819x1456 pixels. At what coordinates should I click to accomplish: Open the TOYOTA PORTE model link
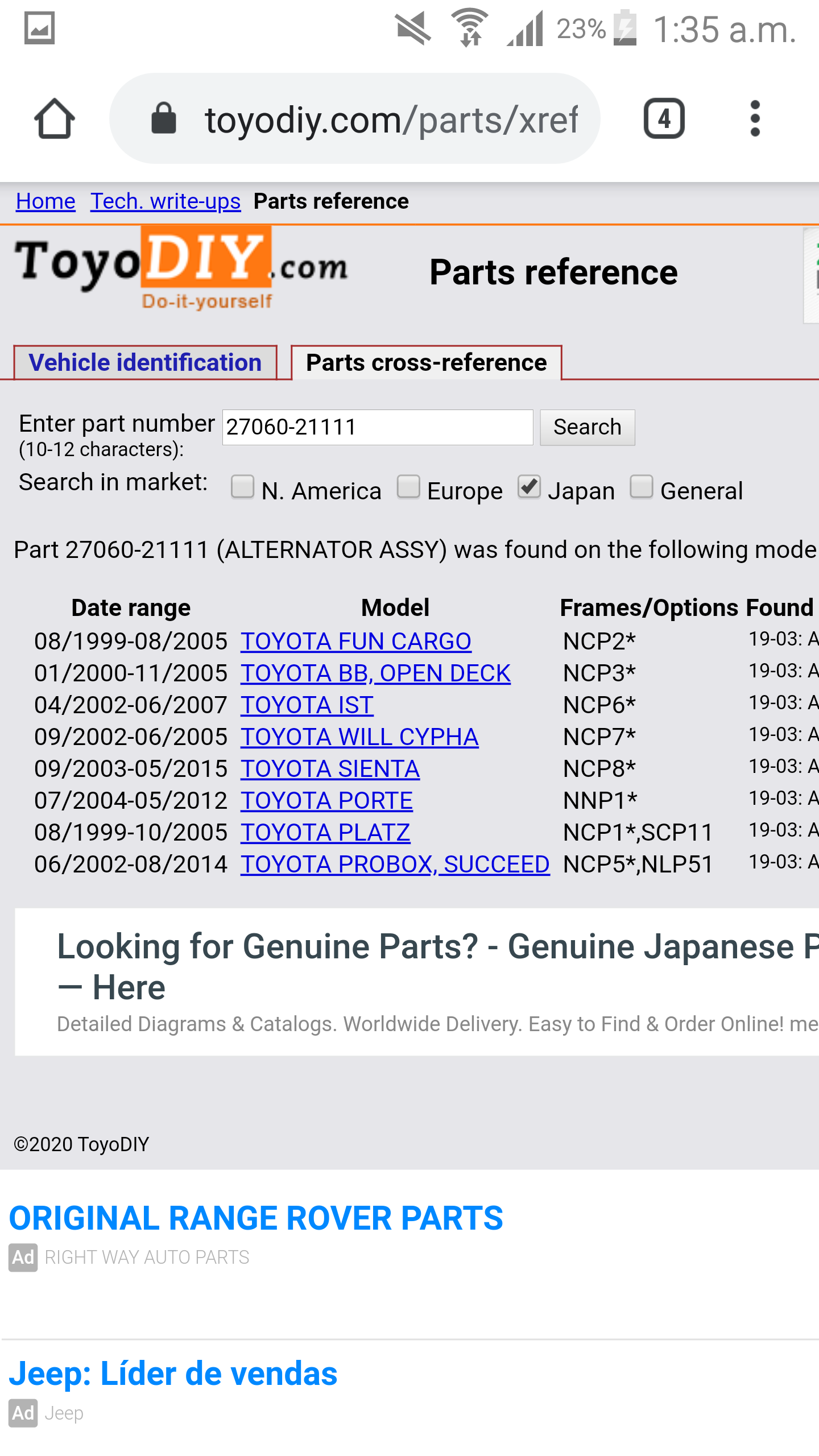pos(326,801)
